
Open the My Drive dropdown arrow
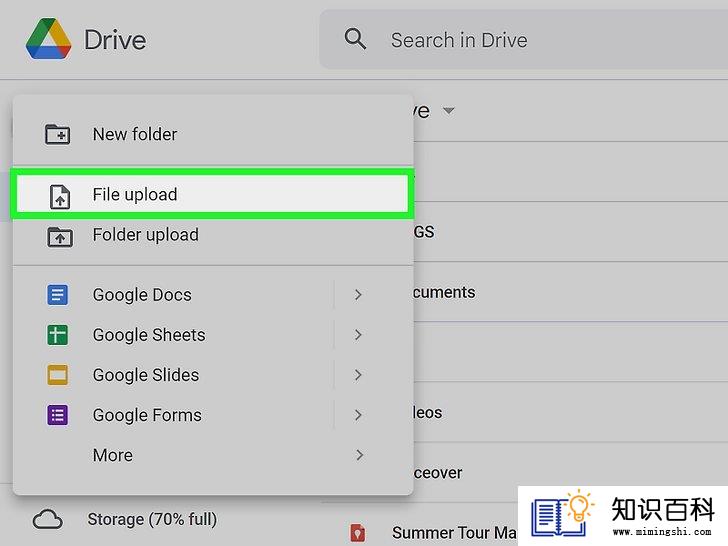[448, 111]
